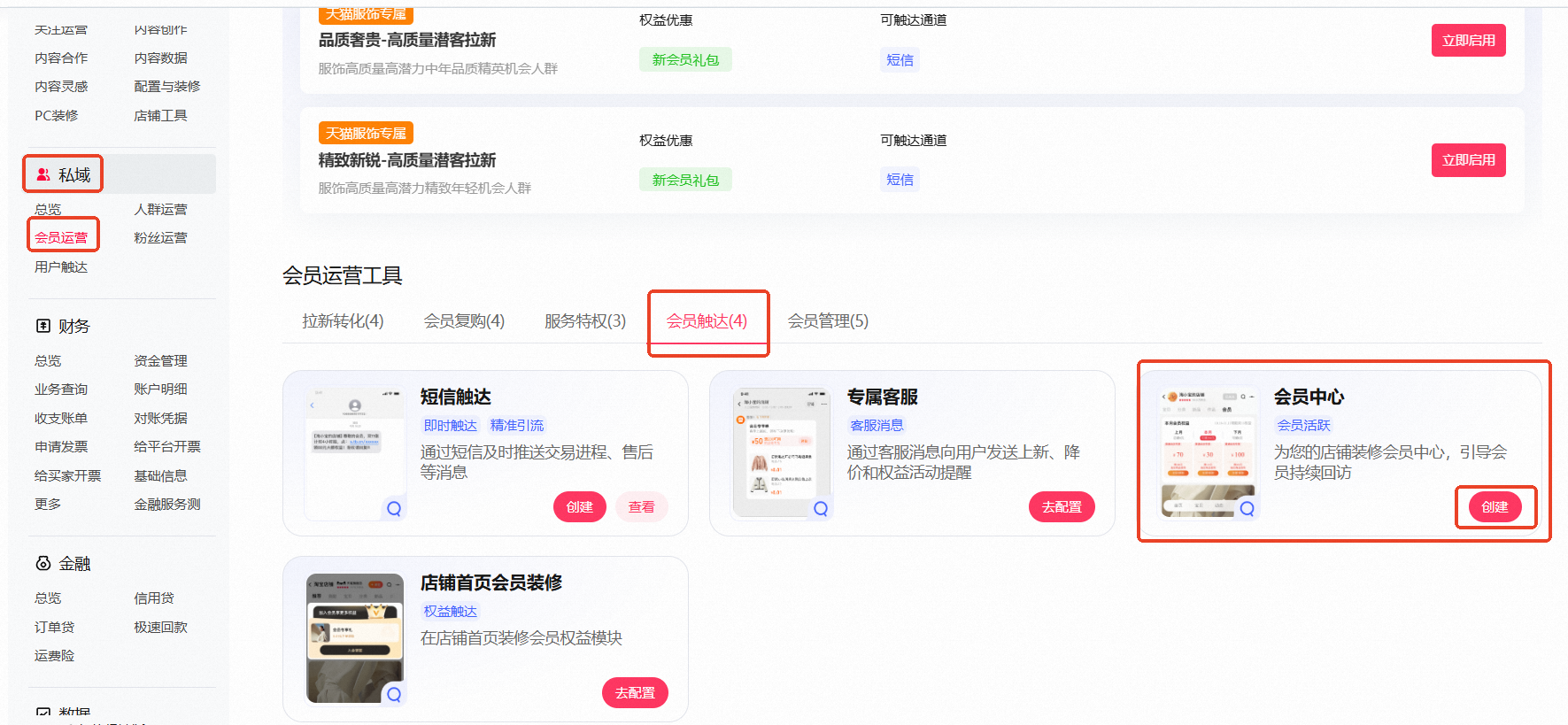Open 内容数据 in sidebar
The image size is (1568, 725).
pos(160,58)
